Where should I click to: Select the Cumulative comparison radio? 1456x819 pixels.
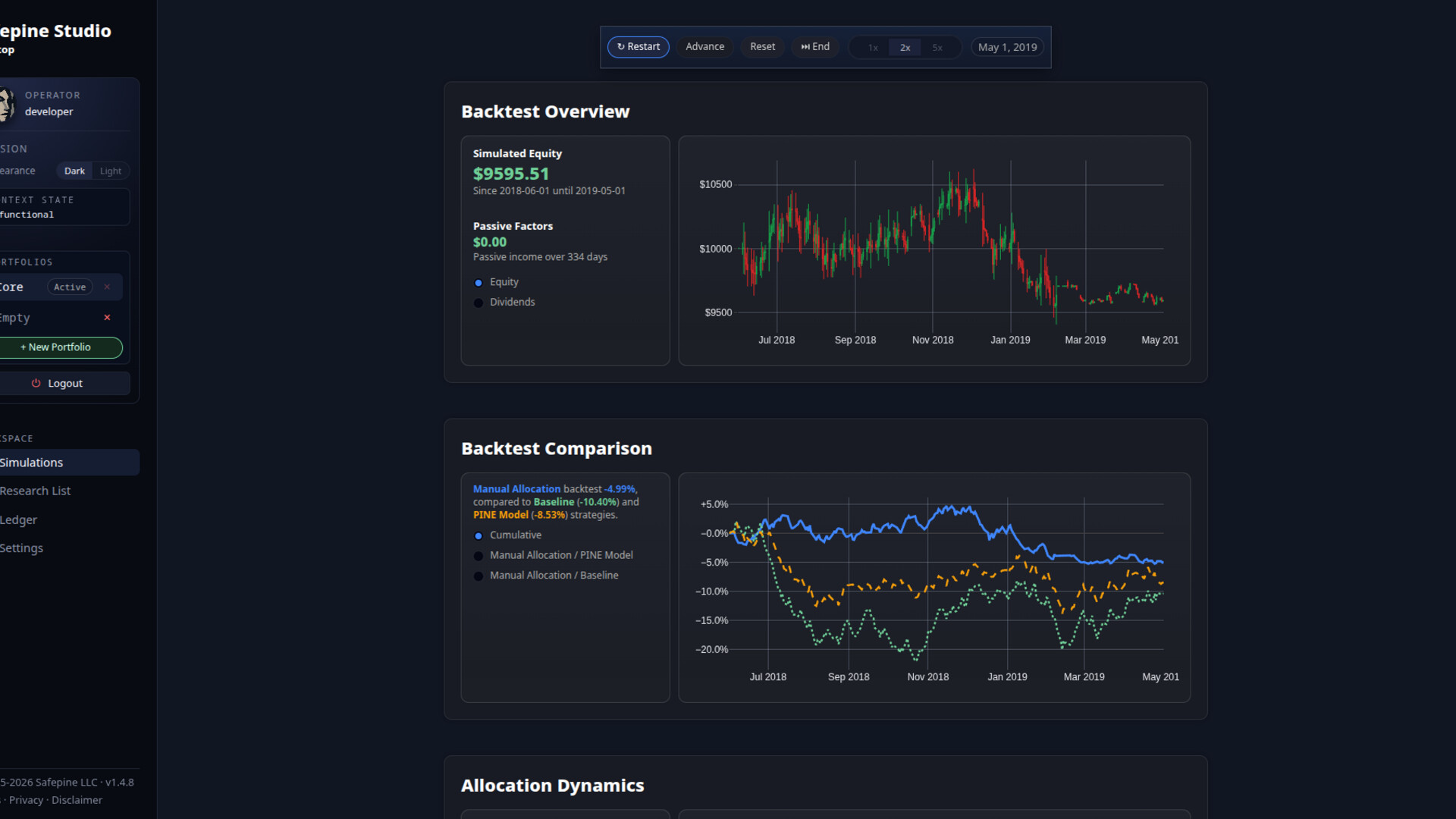[x=479, y=536]
